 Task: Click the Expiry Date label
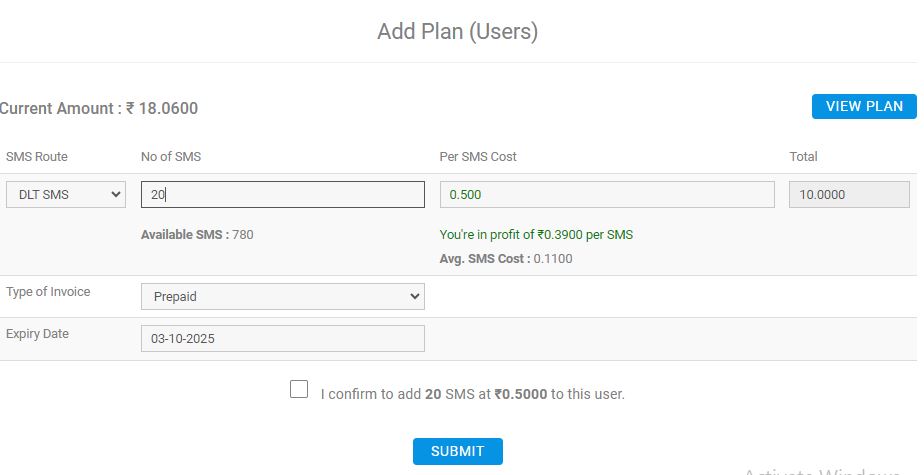pyautogui.click(x=37, y=334)
